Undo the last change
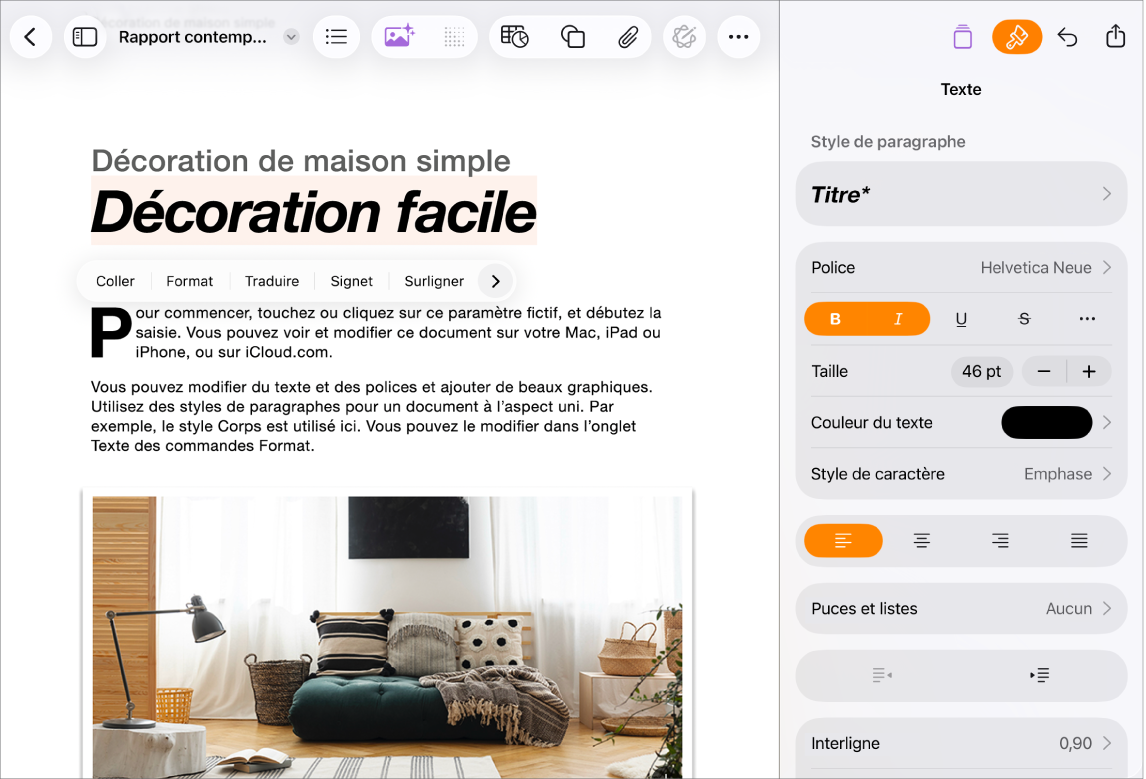1146x779 pixels. point(1067,37)
